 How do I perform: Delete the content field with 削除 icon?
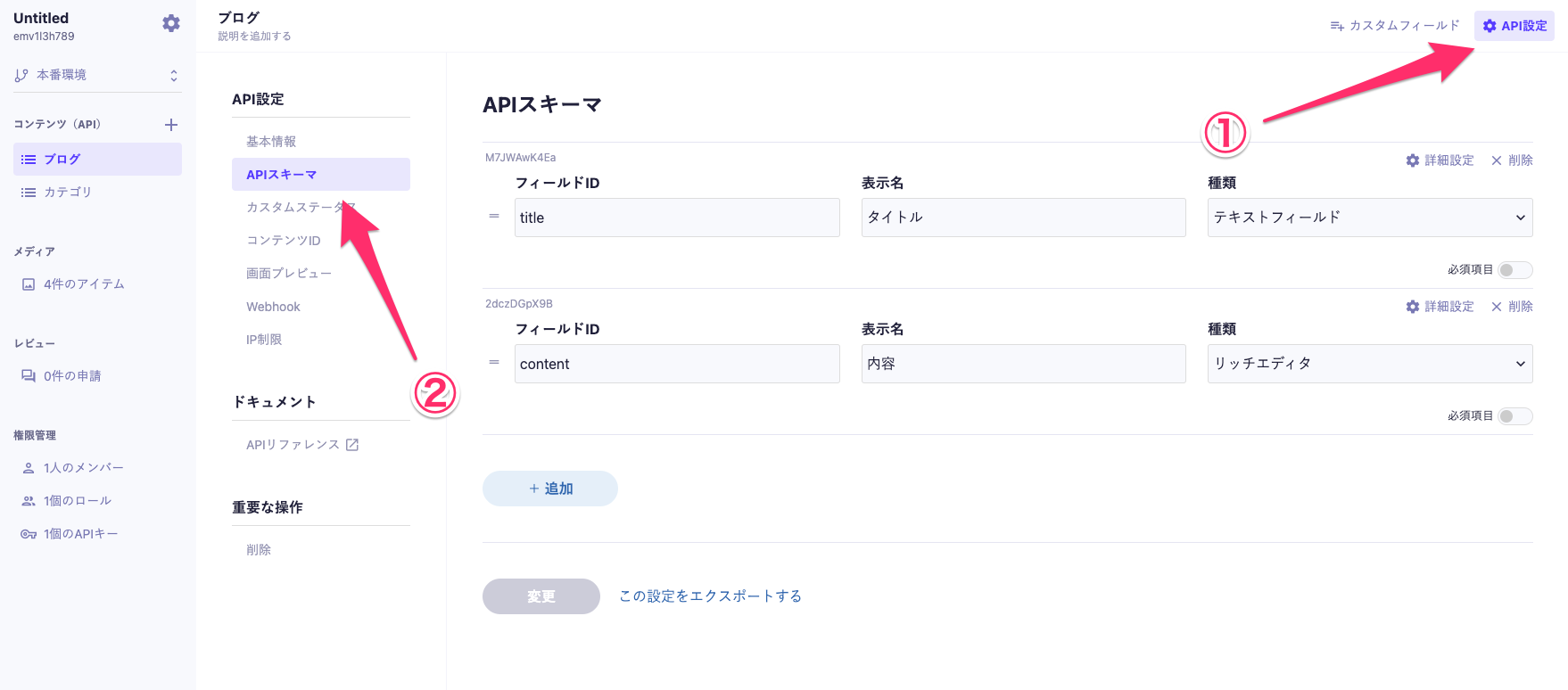pos(1512,307)
